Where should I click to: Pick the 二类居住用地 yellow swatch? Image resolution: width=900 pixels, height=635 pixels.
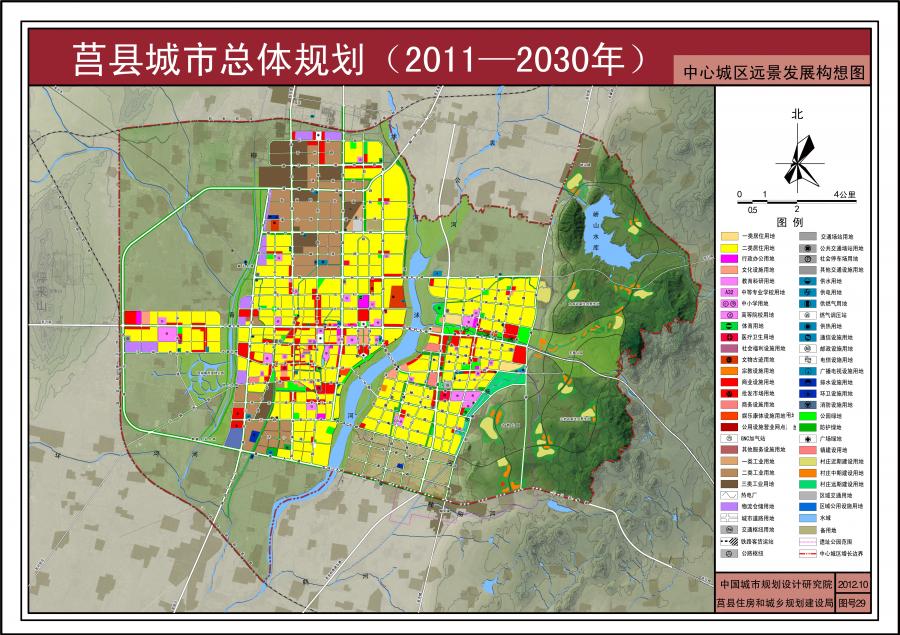[x=730, y=248]
